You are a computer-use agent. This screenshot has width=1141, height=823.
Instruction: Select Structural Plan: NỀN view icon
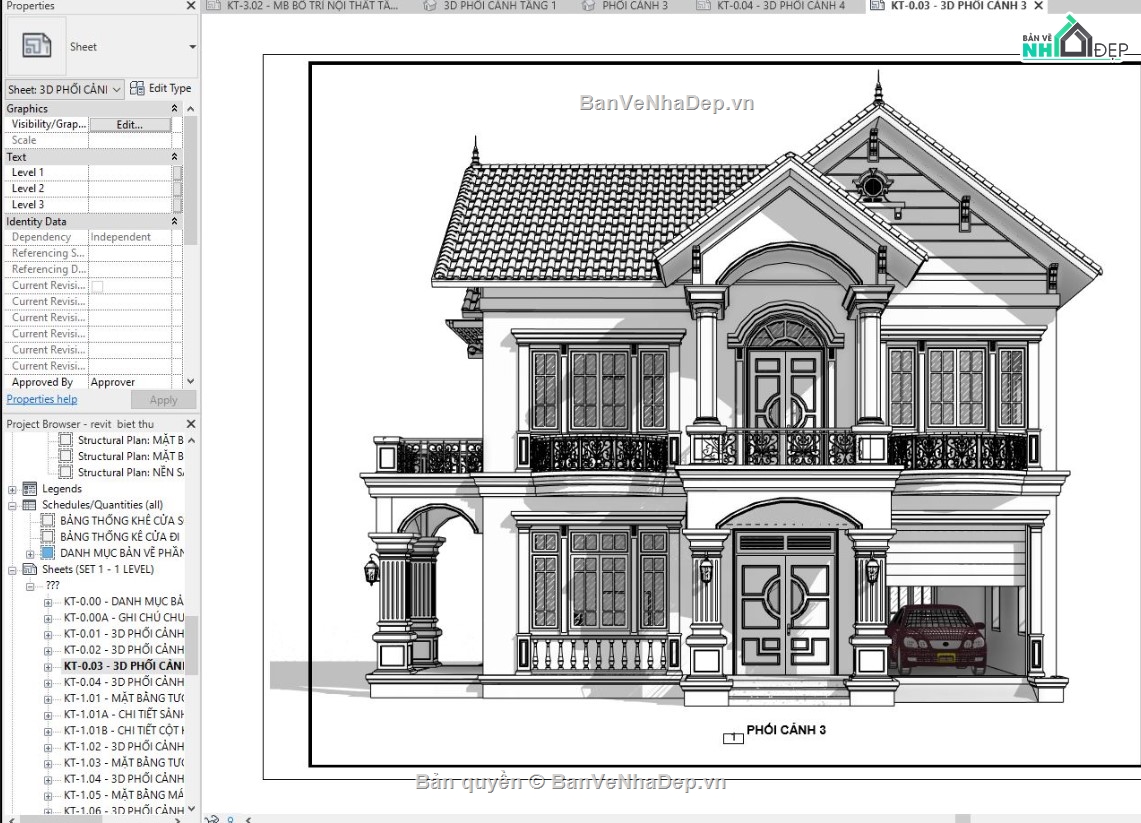click(x=65, y=472)
